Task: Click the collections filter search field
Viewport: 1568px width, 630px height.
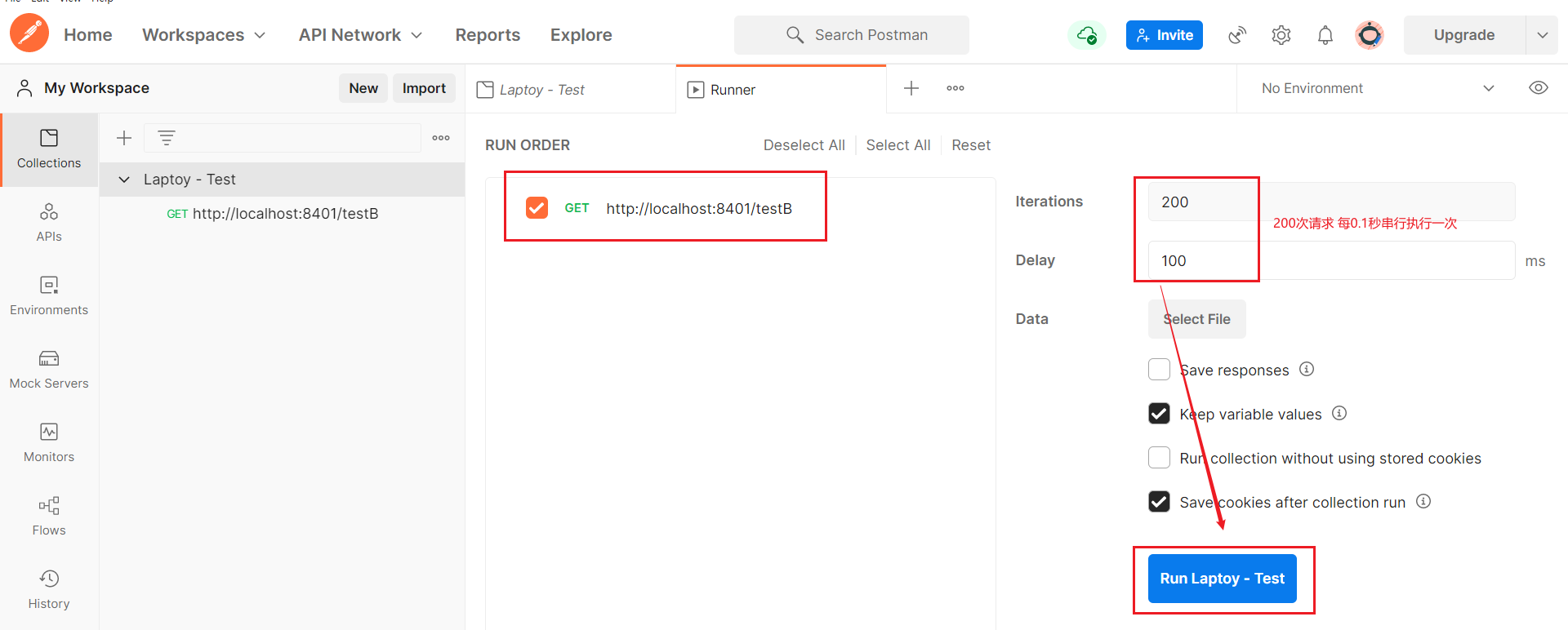Action: pyautogui.click(x=283, y=138)
